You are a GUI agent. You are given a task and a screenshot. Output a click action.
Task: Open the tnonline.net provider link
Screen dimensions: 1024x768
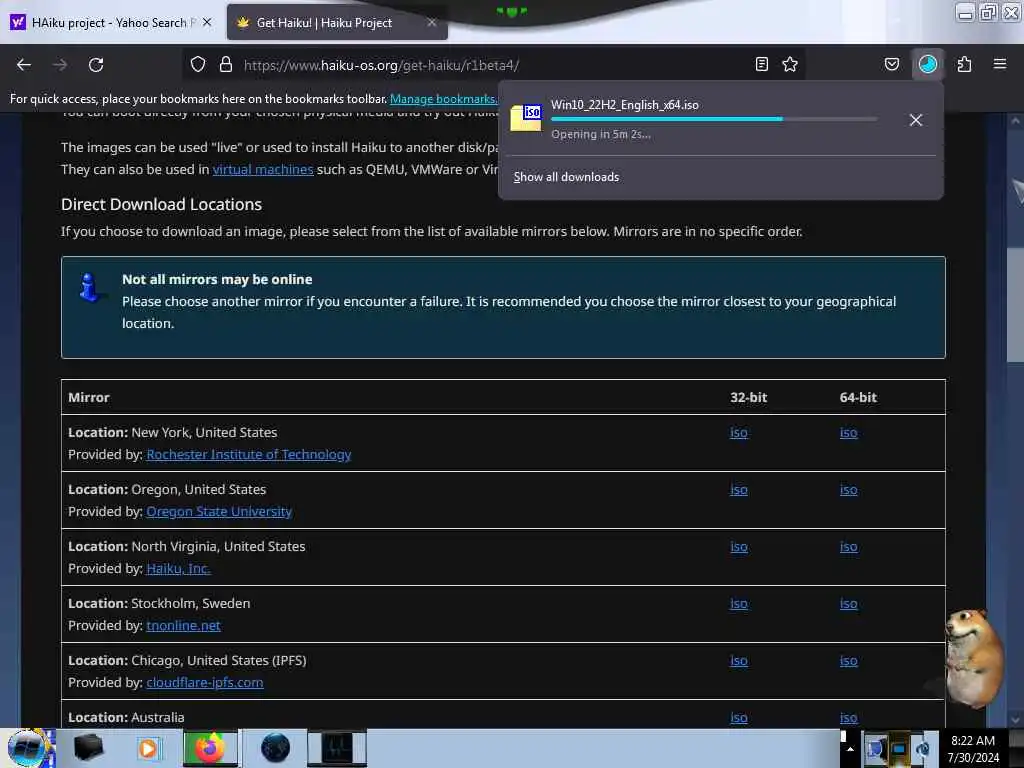pos(184,626)
